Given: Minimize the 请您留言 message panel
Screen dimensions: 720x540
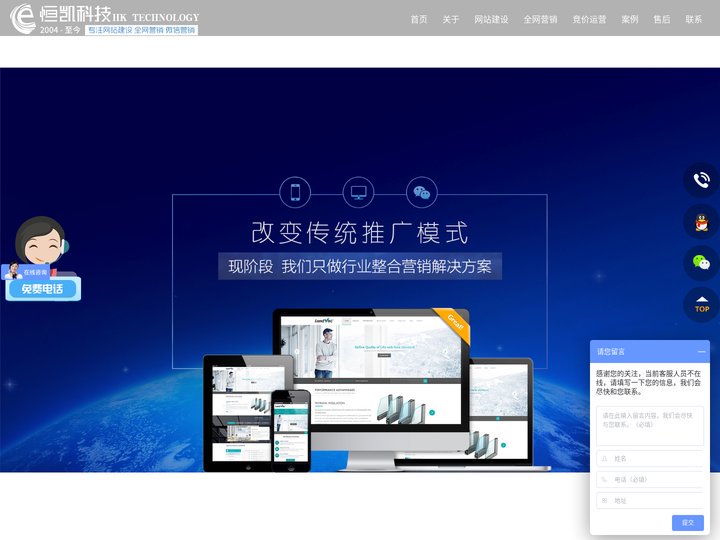Looking at the screenshot, I should (701, 352).
